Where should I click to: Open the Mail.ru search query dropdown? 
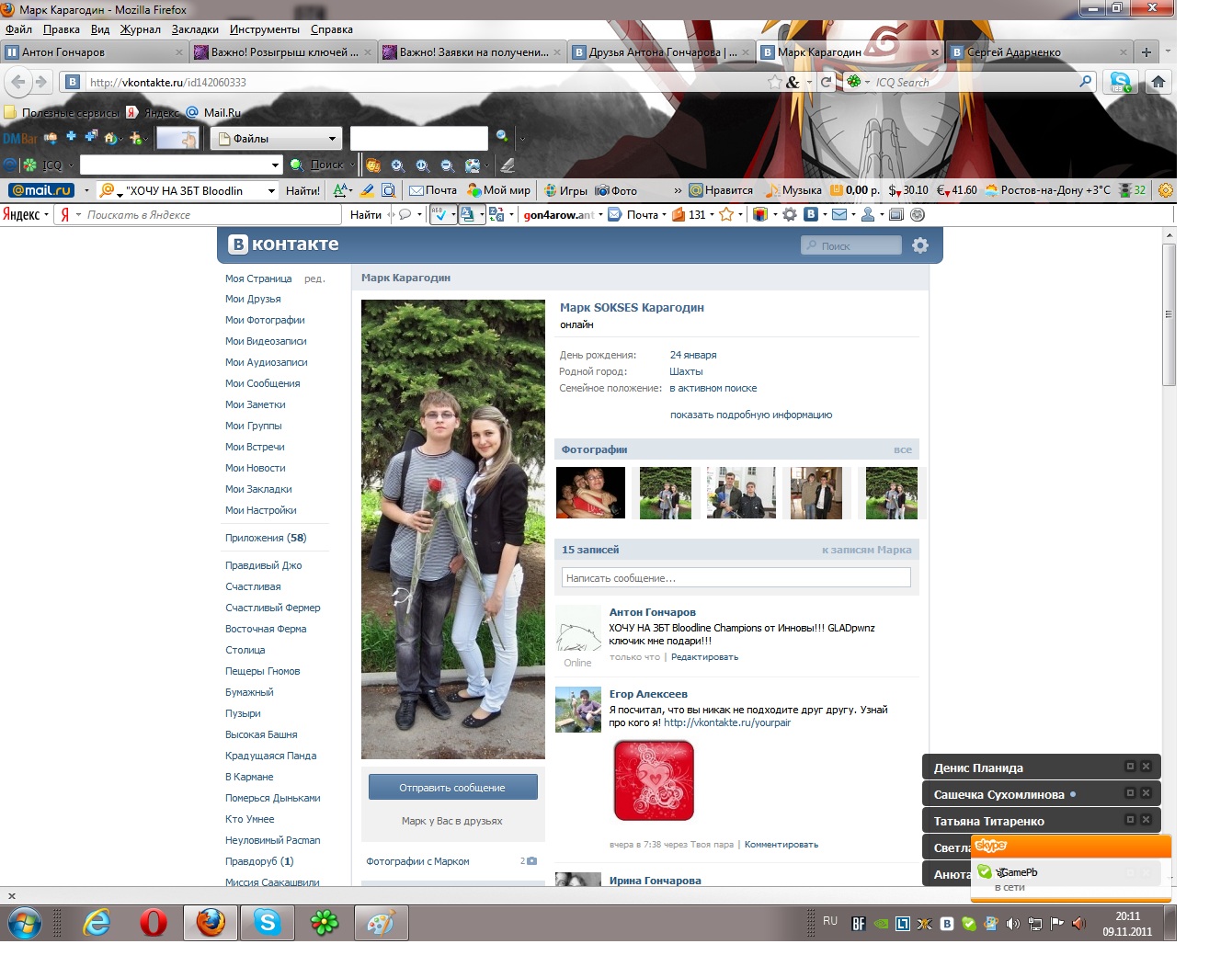[271, 190]
